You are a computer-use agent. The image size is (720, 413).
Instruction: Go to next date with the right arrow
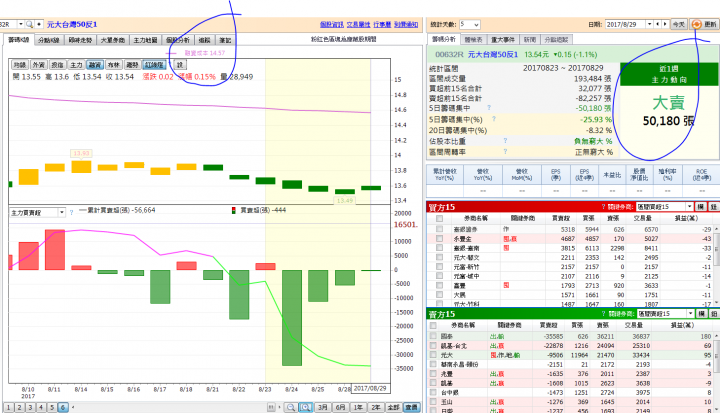click(664, 24)
